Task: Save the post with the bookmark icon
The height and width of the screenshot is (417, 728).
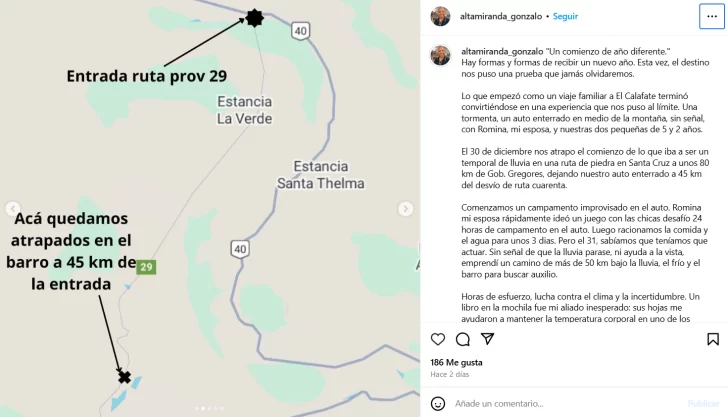Action: point(713,339)
